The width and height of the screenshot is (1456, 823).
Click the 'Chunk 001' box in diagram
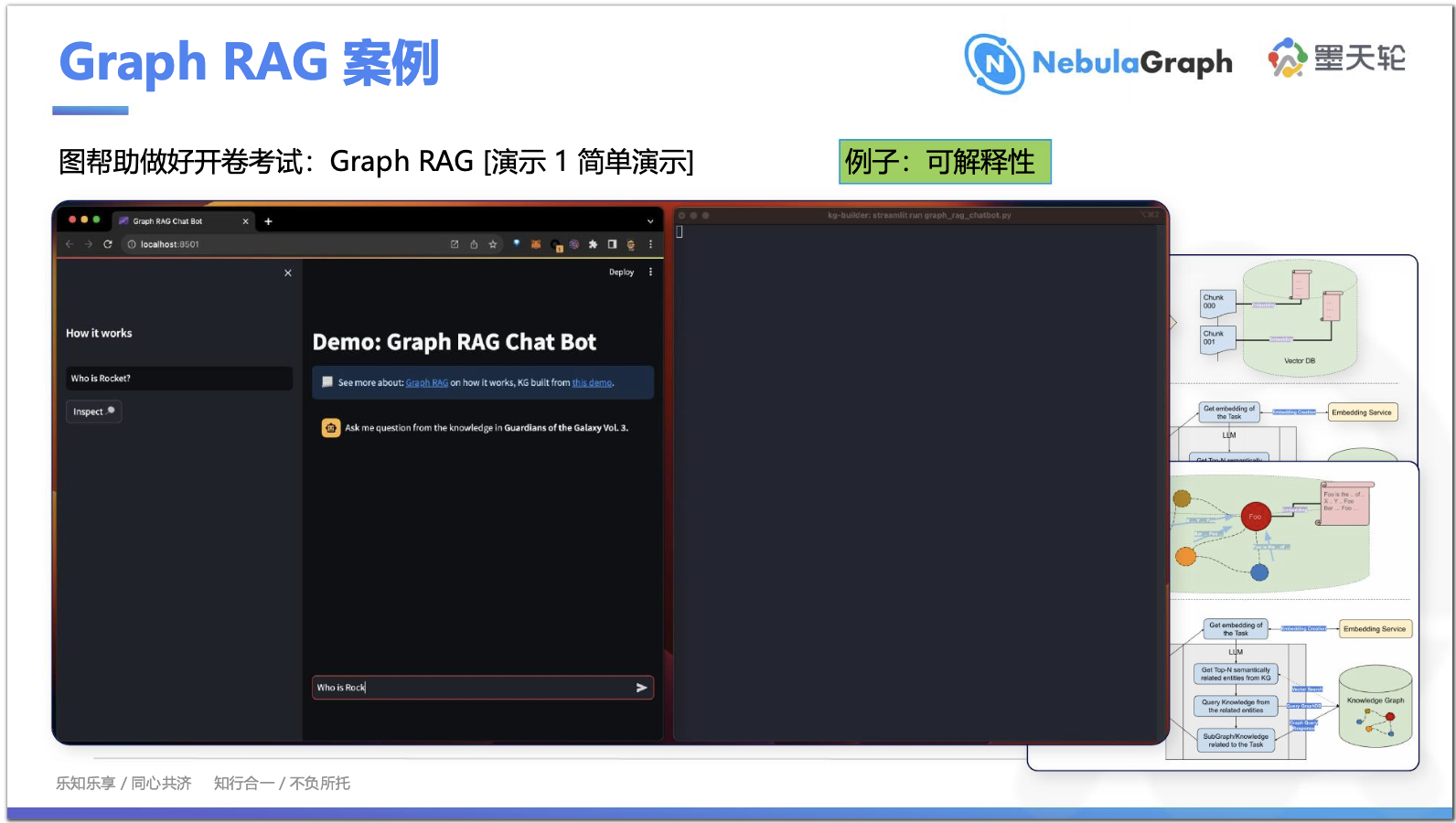coord(1218,338)
